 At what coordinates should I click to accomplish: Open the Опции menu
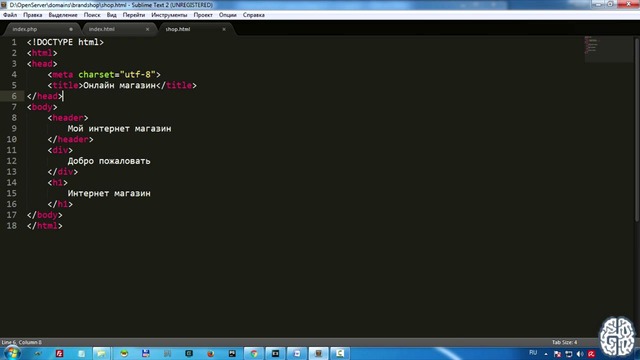pos(227,15)
